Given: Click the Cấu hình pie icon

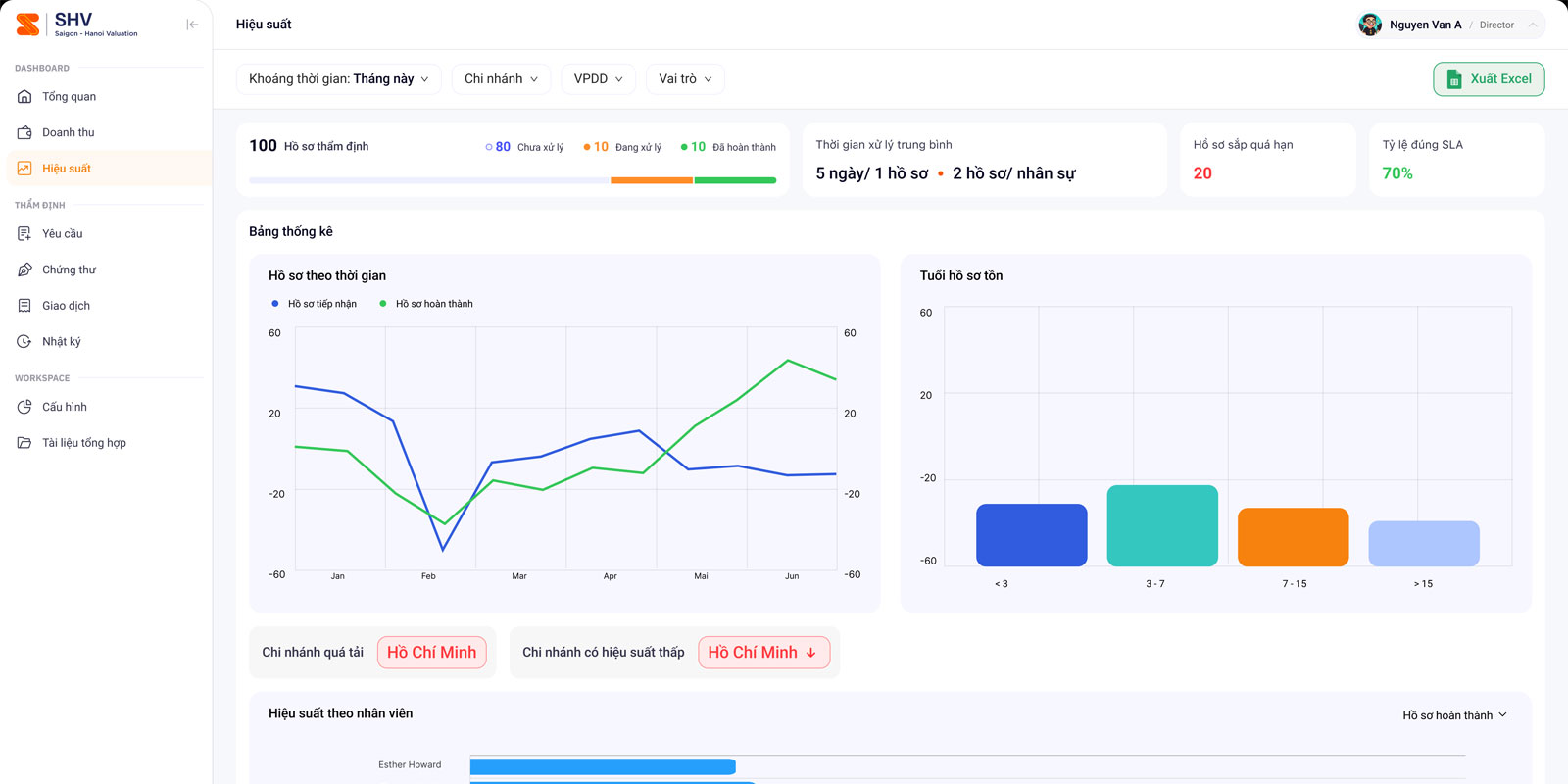Looking at the screenshot, I should pyautogui.click(x=24, y=407).
